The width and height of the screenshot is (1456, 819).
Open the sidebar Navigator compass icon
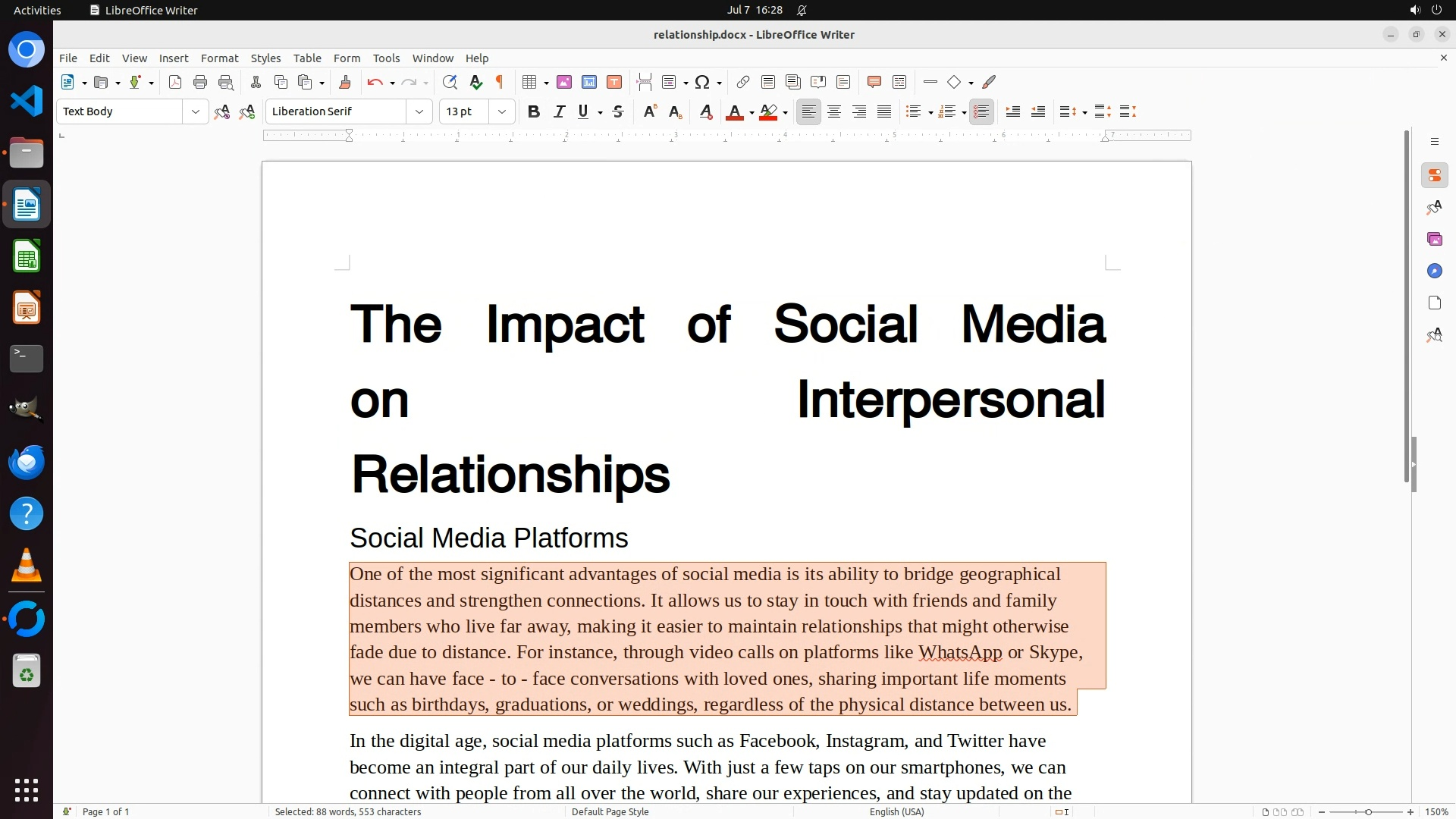click(x=1434, y=271)
